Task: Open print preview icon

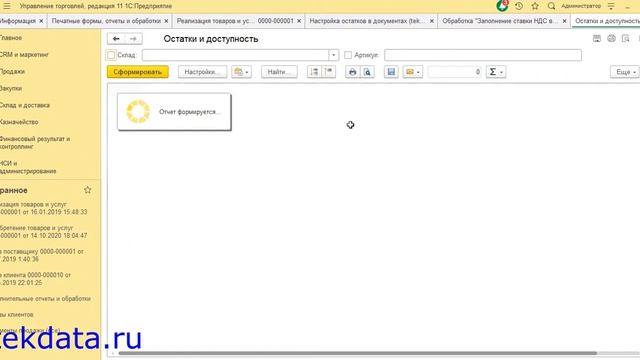Action: pyautogui.click(x=367, y=72)
